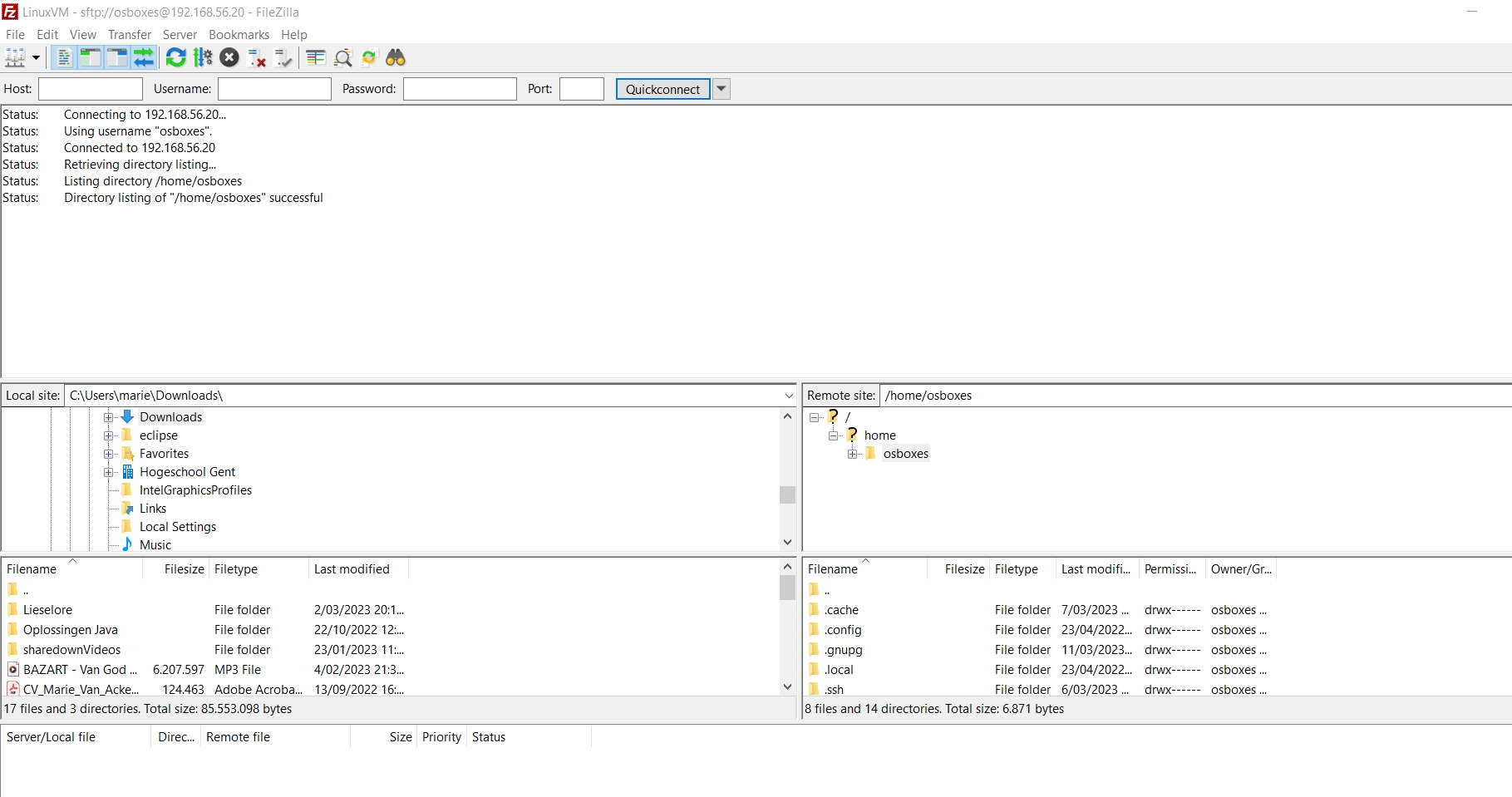
Task: Open the Server menu
Action: [x=180, y=34]
